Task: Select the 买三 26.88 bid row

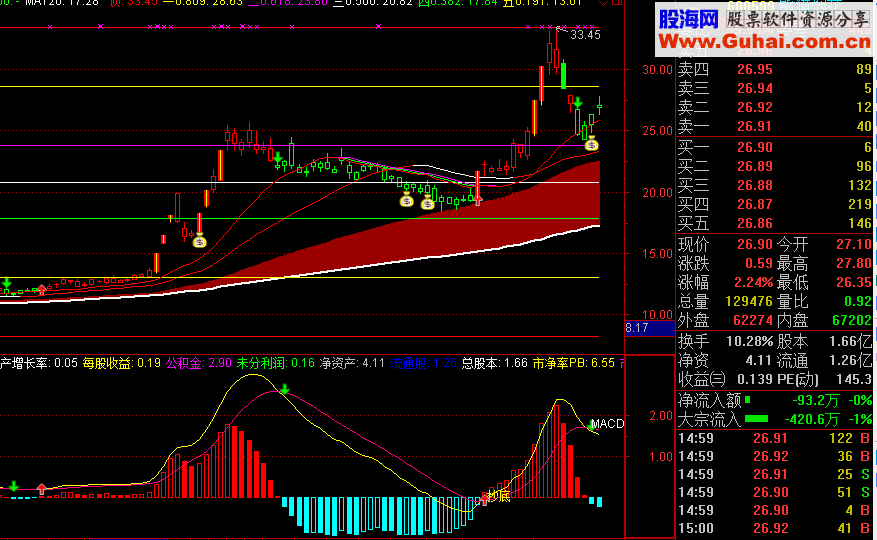Action: tap(774, 186)
